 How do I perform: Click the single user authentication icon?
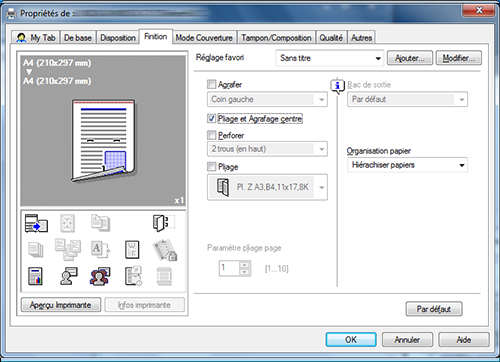point(68,276)
